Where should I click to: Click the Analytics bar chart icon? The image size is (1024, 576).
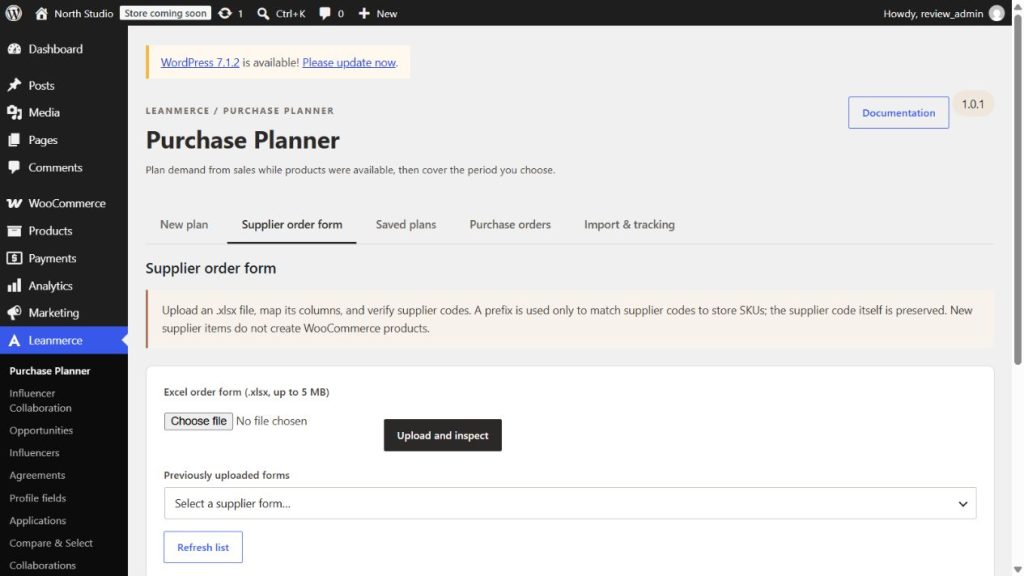coord(14,285)
